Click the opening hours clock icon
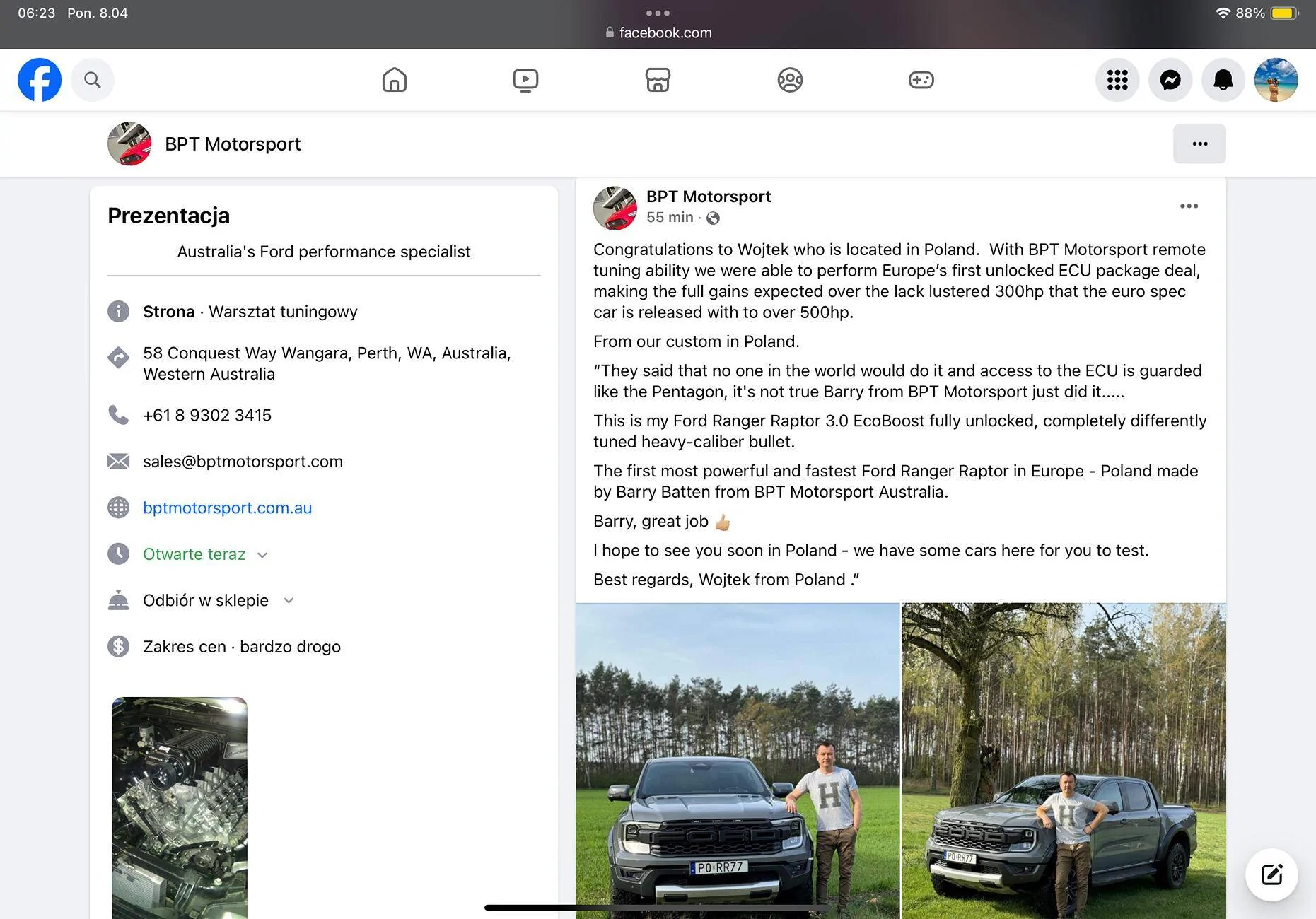This screenshot has width=1316, height=919. click(119, 554)
